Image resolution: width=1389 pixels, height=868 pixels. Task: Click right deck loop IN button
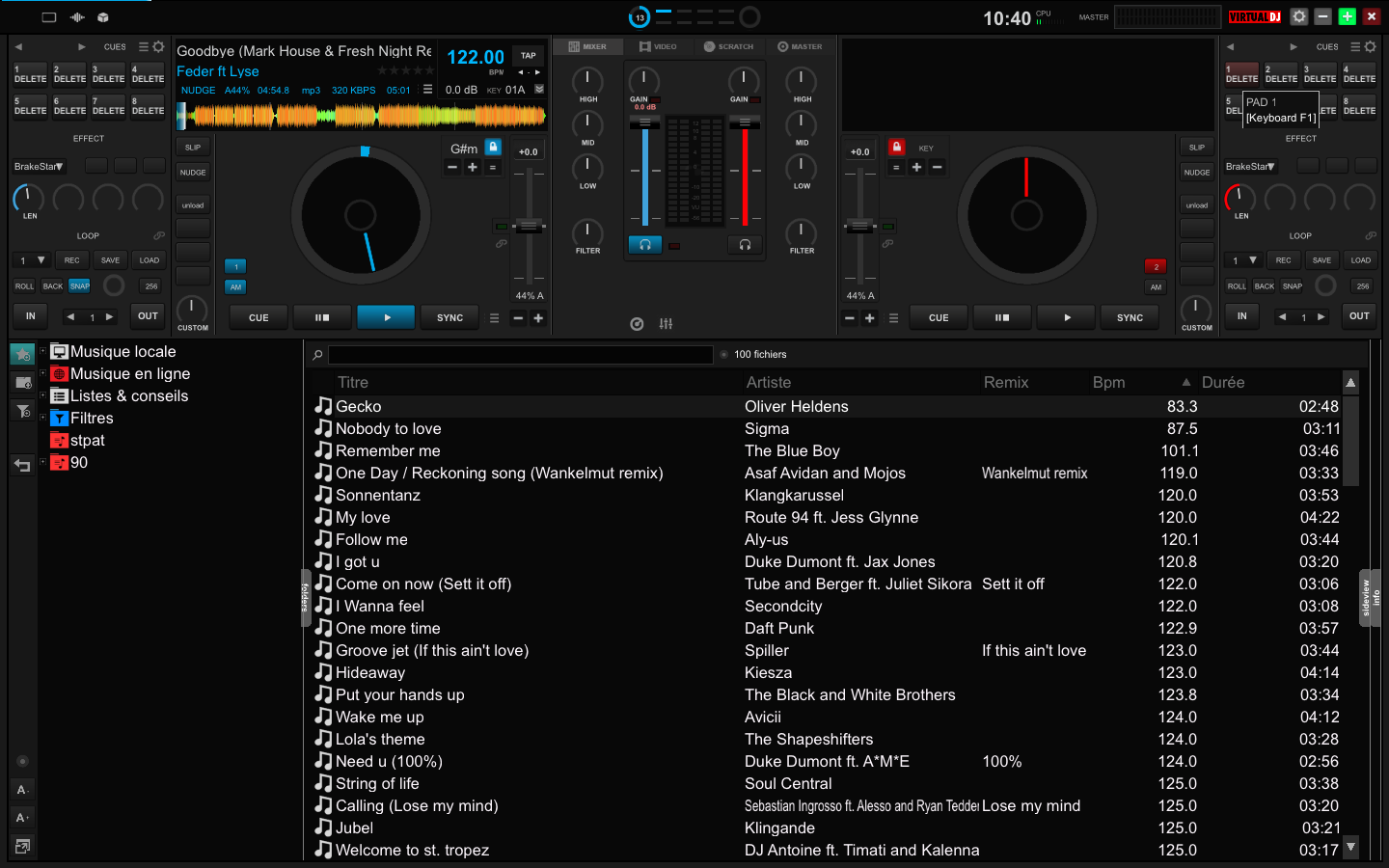pos(1241,315)
